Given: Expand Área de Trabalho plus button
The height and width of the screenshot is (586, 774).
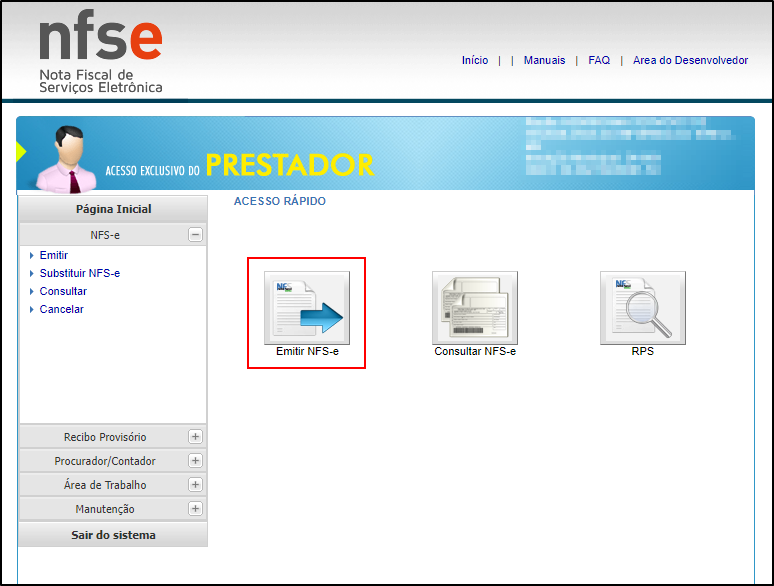Looking at the screenshot, I should (195, 485).
